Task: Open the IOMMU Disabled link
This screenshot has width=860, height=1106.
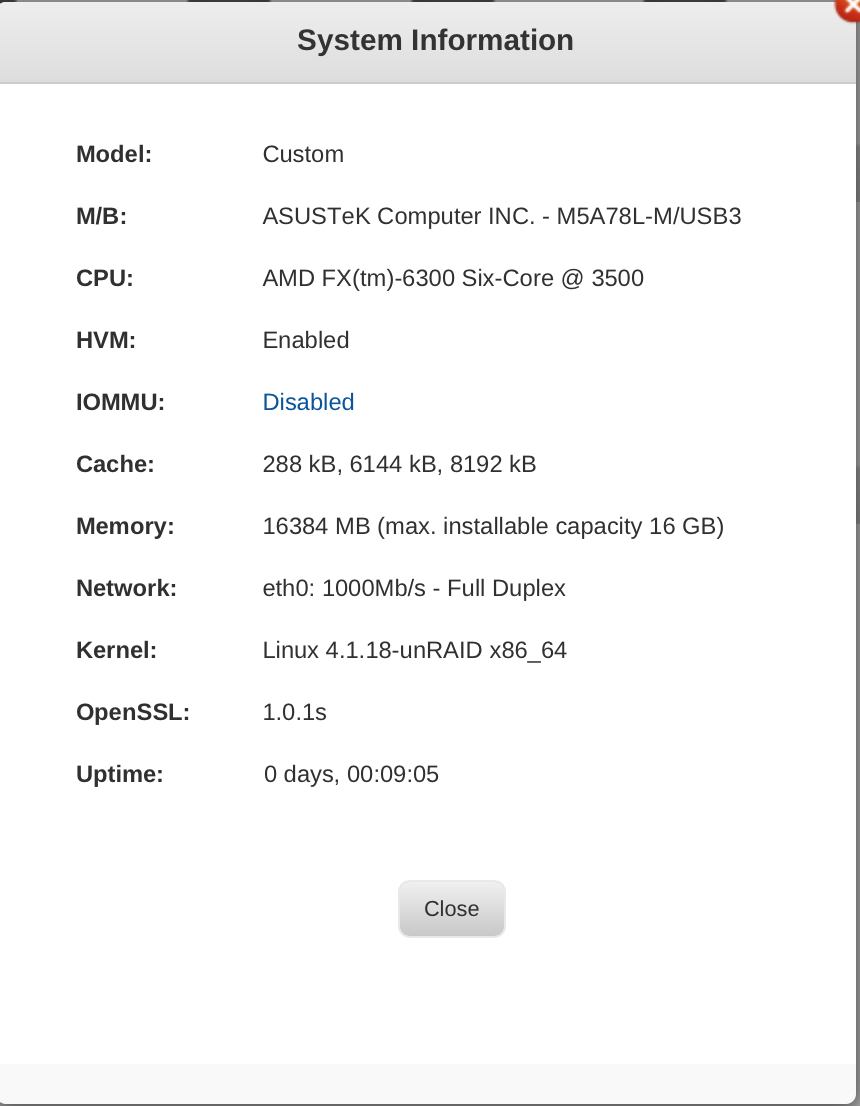Action: click(x=308, y=402)
